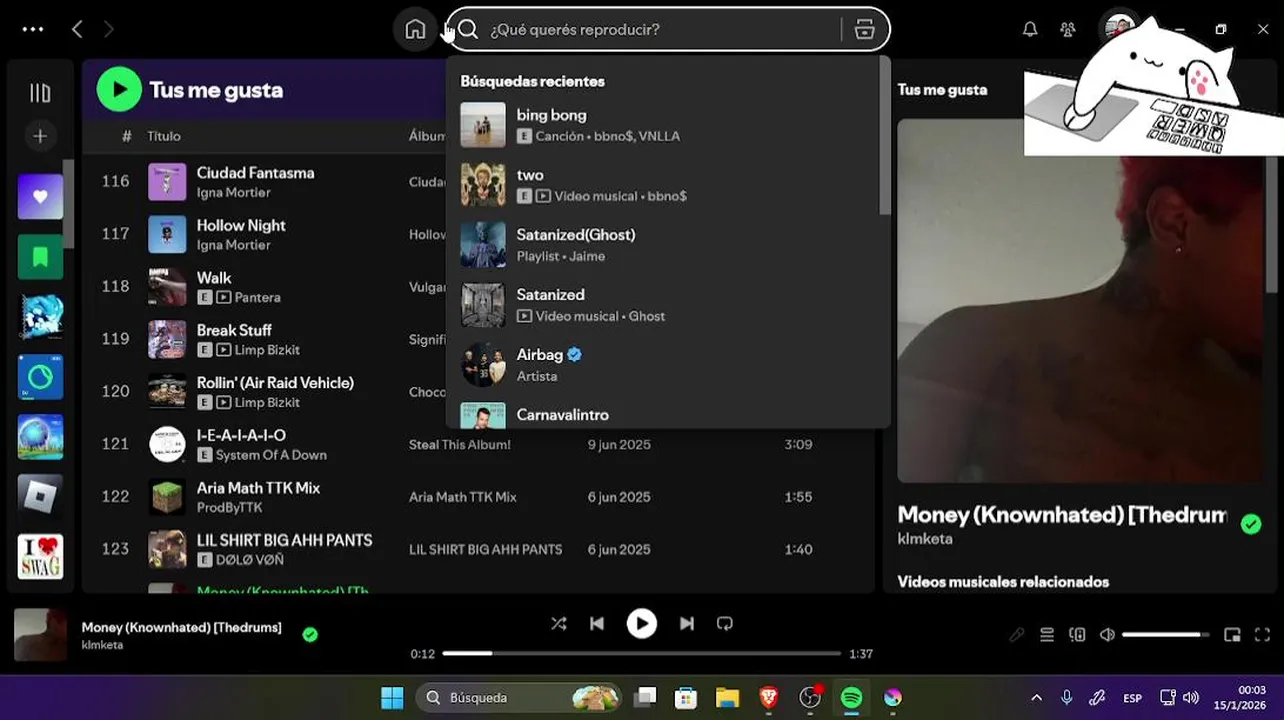Show hidden tray icons chevron
The height and width of the screenshot is (720, 1284).
[x=1037, y=698]
